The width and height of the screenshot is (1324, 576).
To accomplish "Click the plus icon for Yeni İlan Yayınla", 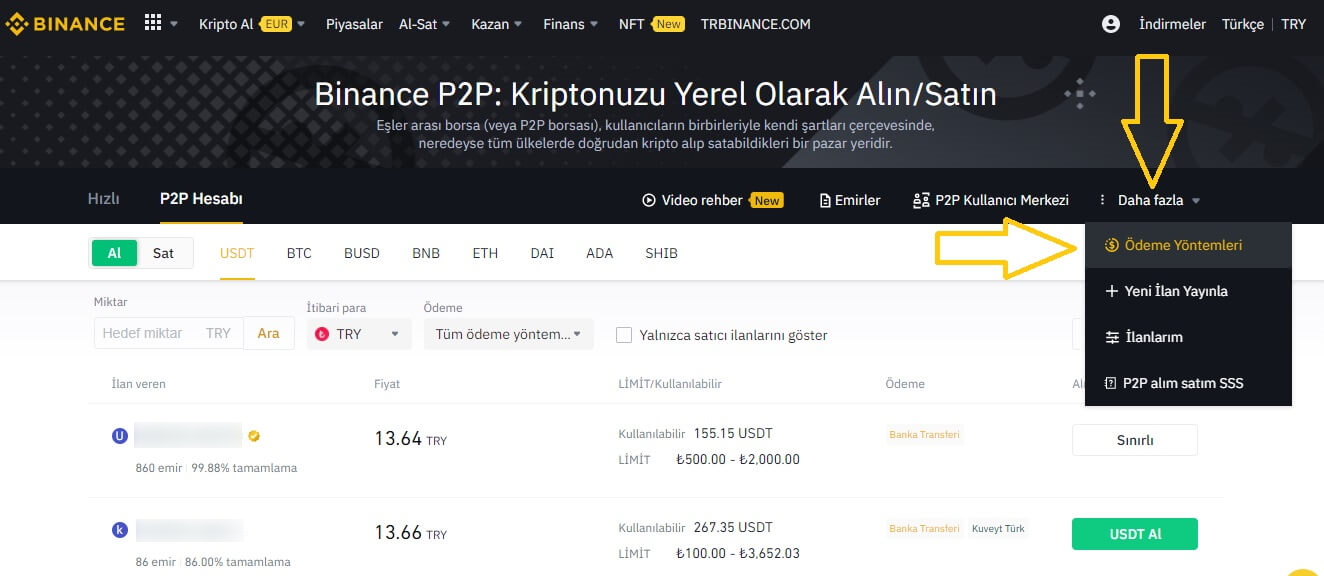I will (x=1111, y=291).
